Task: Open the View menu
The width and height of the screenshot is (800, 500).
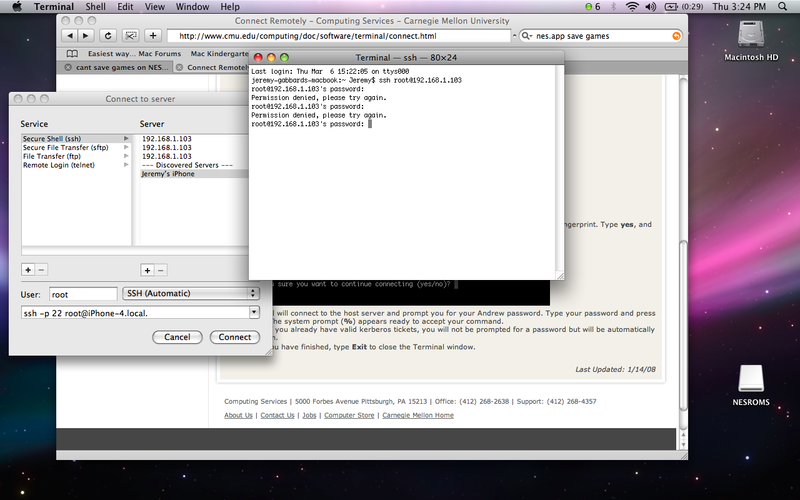Action: click(x=155, y=7)
